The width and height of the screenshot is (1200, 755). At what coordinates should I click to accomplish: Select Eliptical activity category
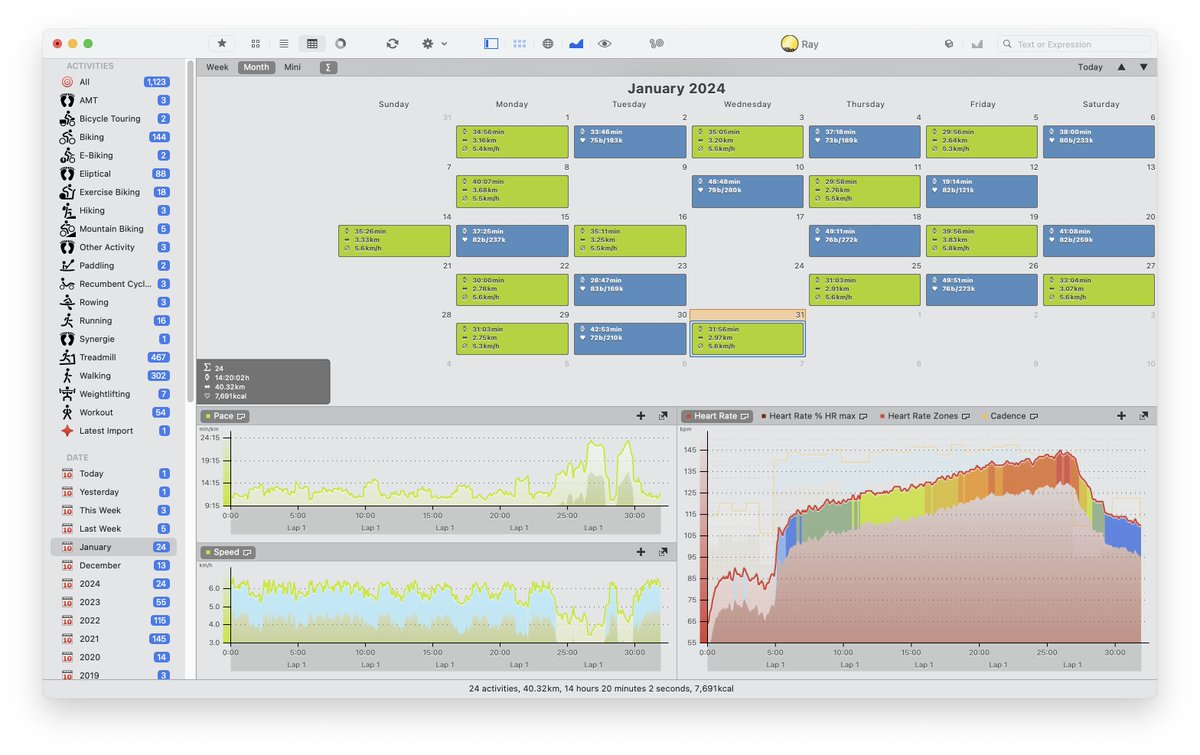tap(114, 174)
